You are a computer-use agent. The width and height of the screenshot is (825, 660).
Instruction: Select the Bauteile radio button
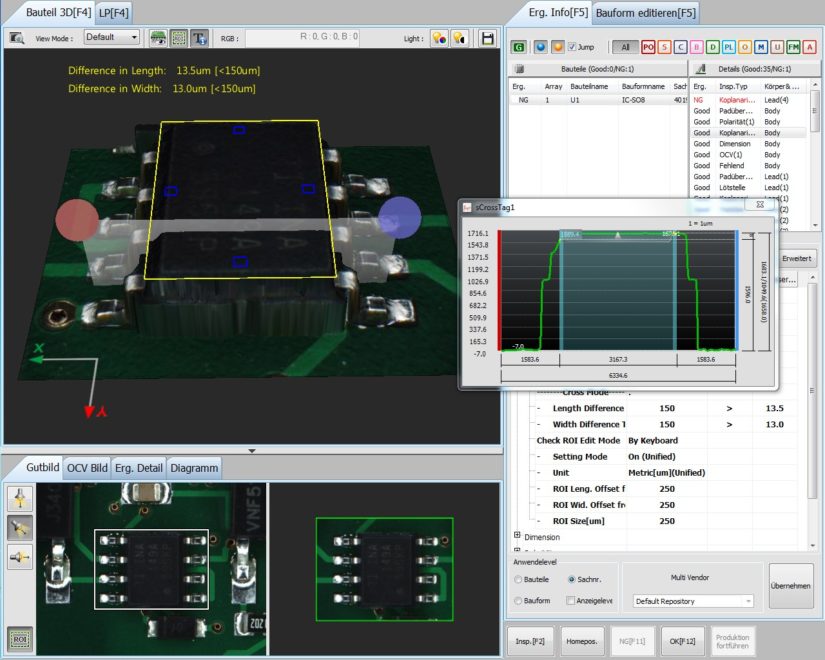(x=518, y=579)
